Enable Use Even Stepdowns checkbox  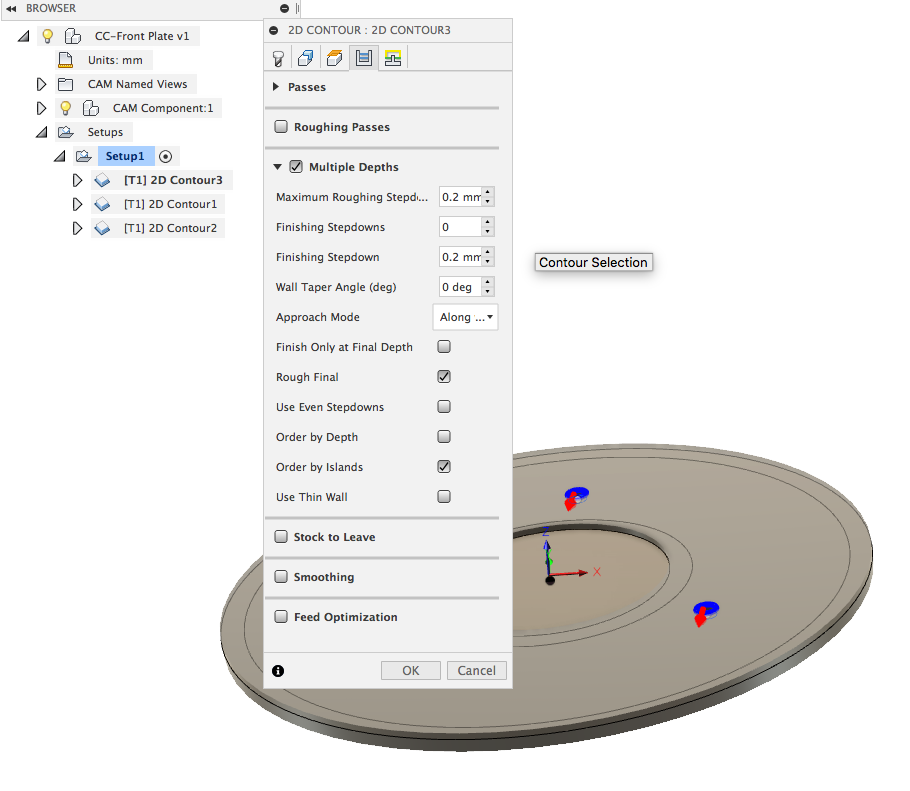click(x=444, y=407)
